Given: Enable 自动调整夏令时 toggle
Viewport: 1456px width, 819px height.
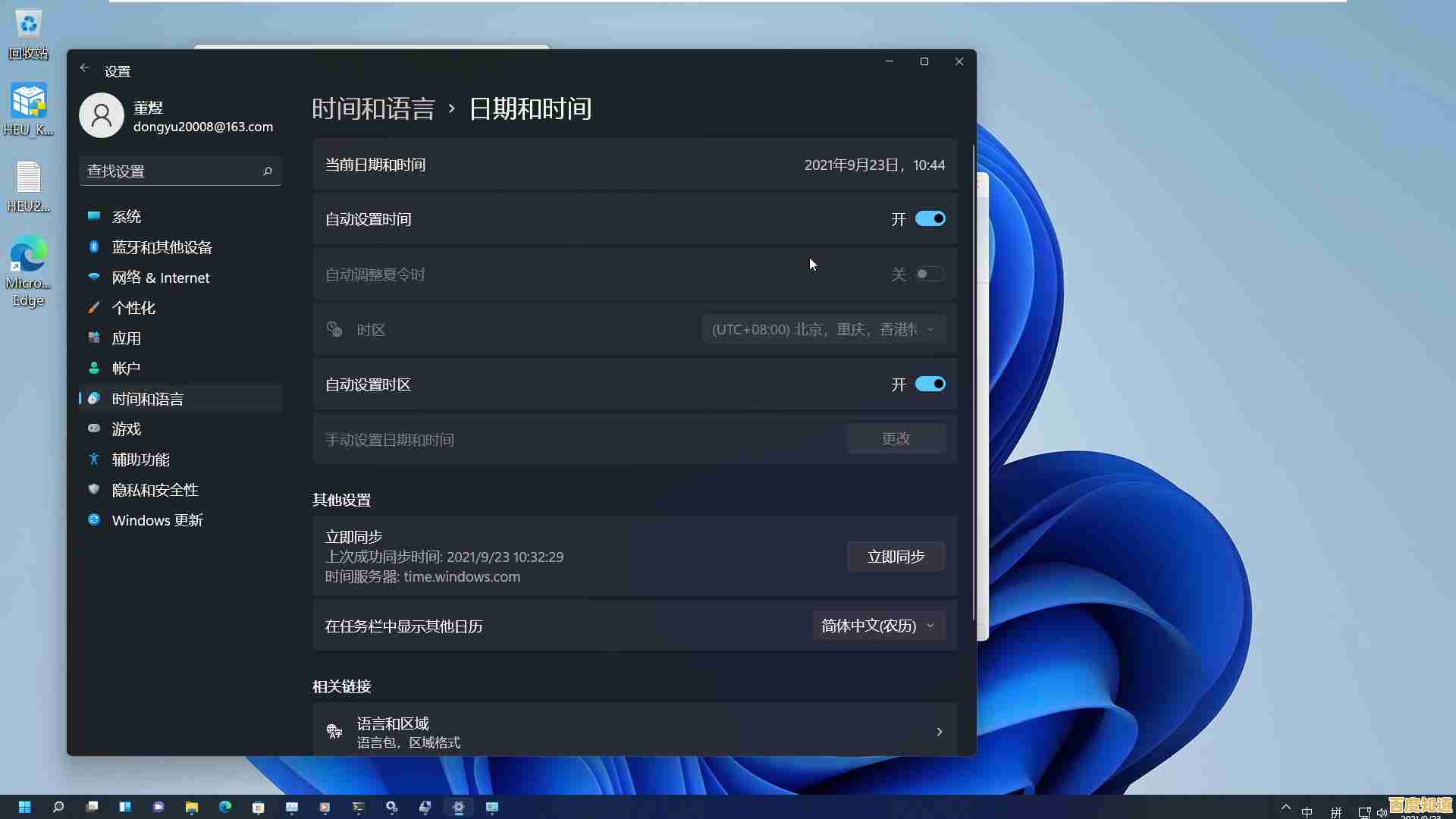Looking at the screenshot, I should 930,274.
